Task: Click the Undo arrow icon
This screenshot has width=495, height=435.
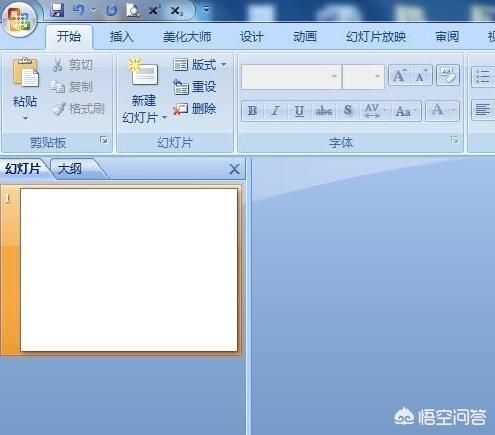Action: [78, 10]
